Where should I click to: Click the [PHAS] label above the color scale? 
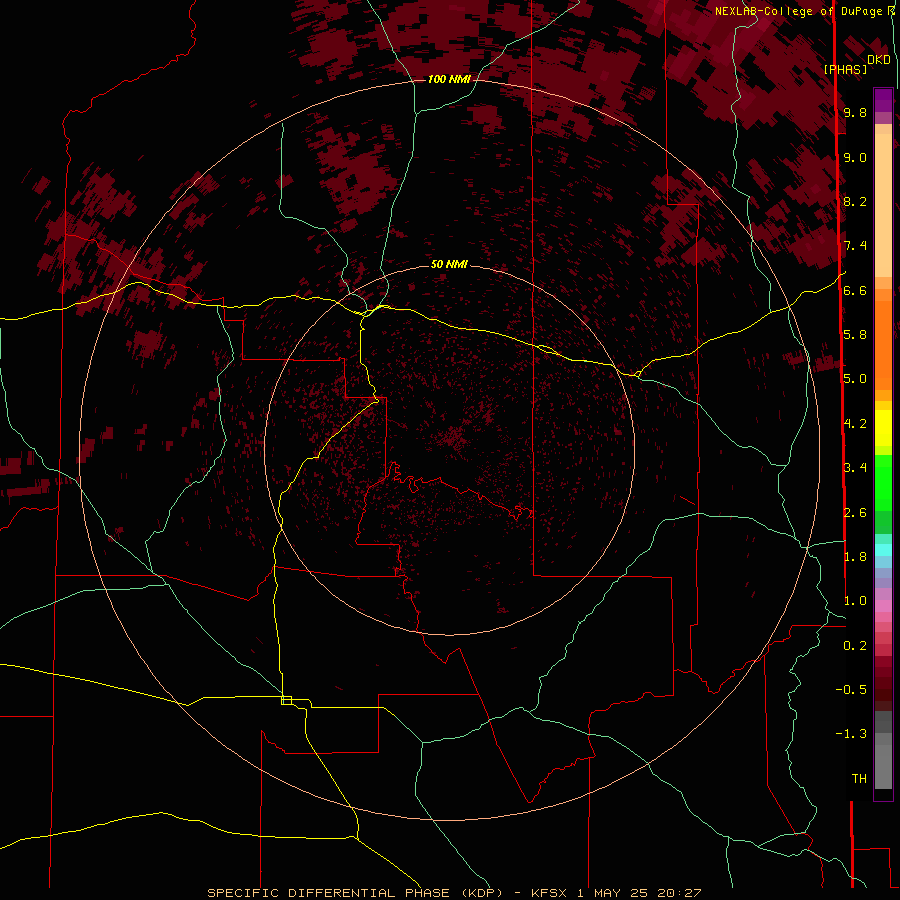(x=845, y=69)
